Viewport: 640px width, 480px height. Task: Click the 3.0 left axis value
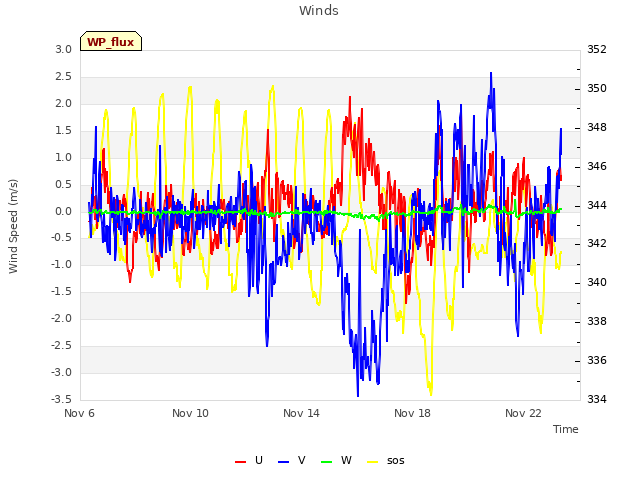pyautogui.click(x=64, y=49)
